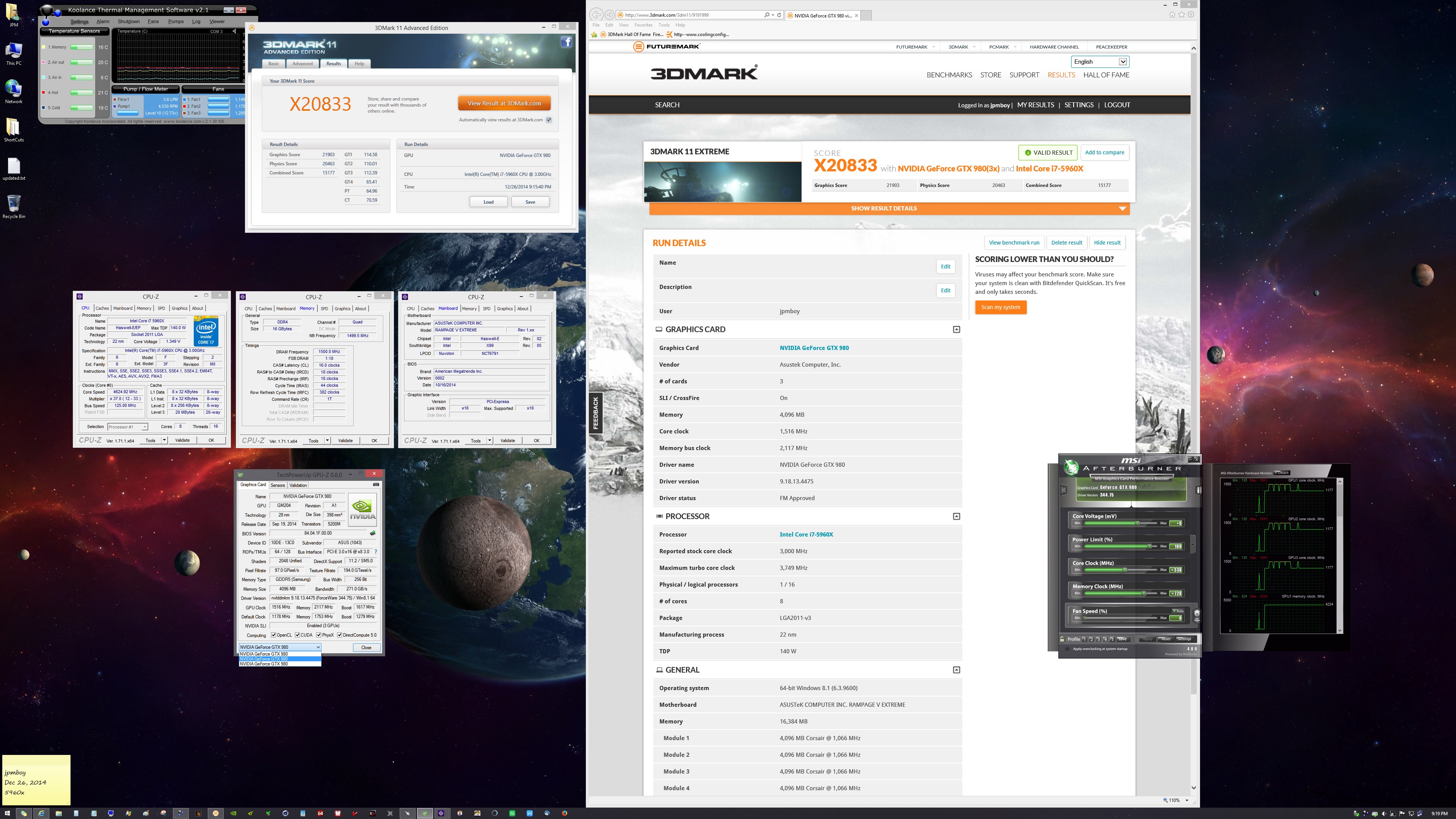Click Afterburner Kombustor K button
Screen dimensions: 1456x819
click(x=1063, y=490)
